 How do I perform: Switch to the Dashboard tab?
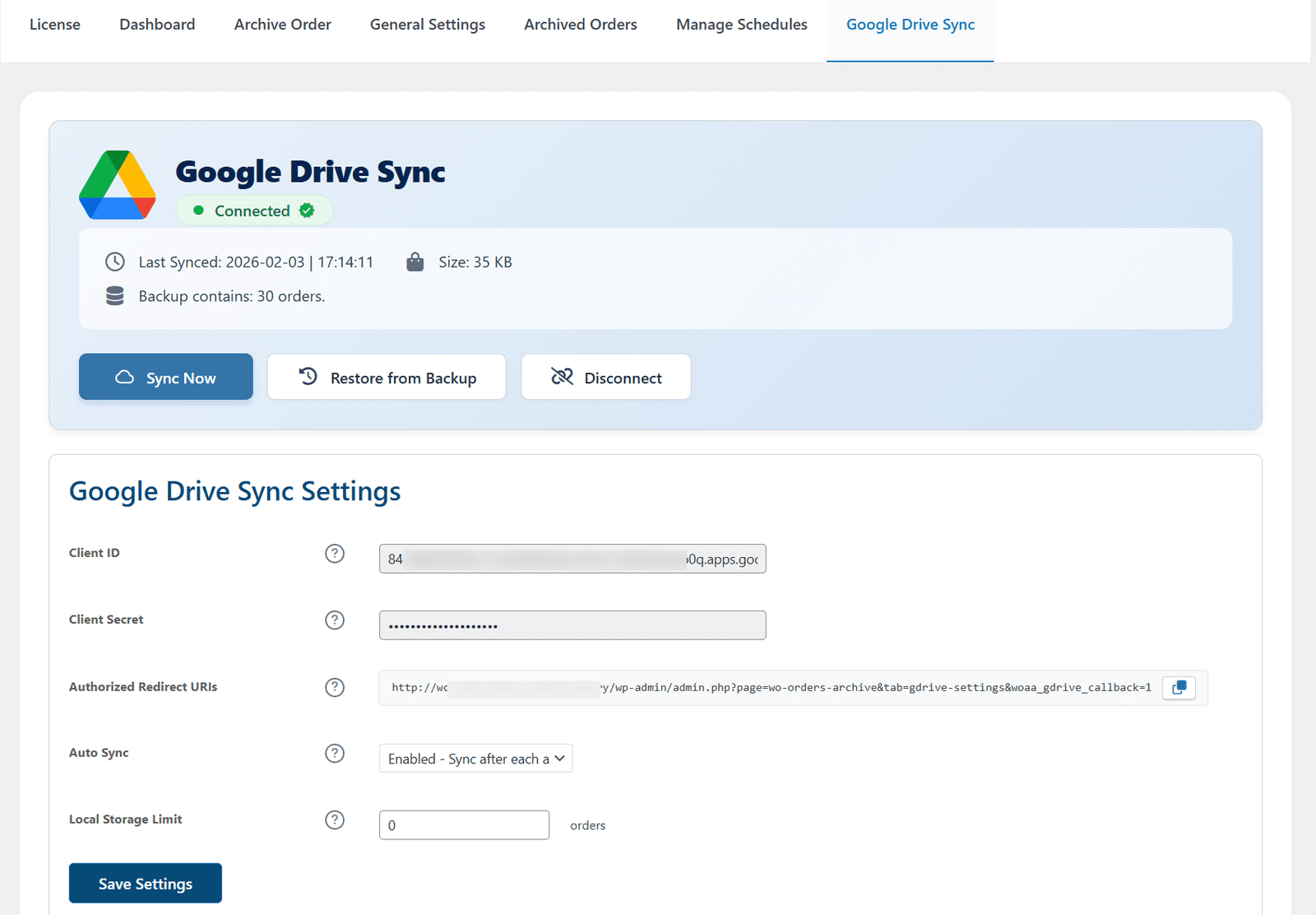157,25
